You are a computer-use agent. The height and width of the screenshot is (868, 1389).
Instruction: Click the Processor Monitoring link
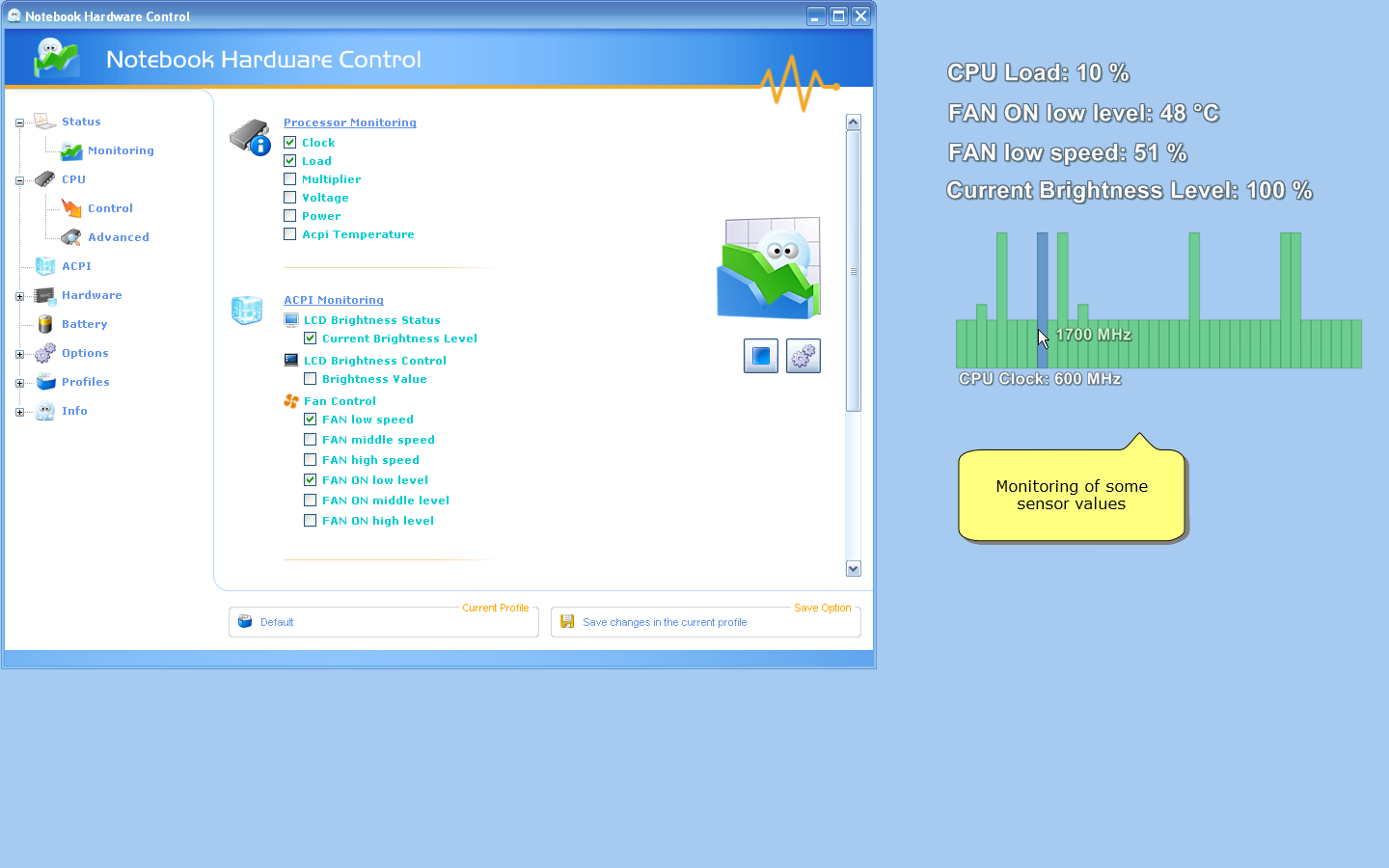pyautogui.click(x=349, y=122)
